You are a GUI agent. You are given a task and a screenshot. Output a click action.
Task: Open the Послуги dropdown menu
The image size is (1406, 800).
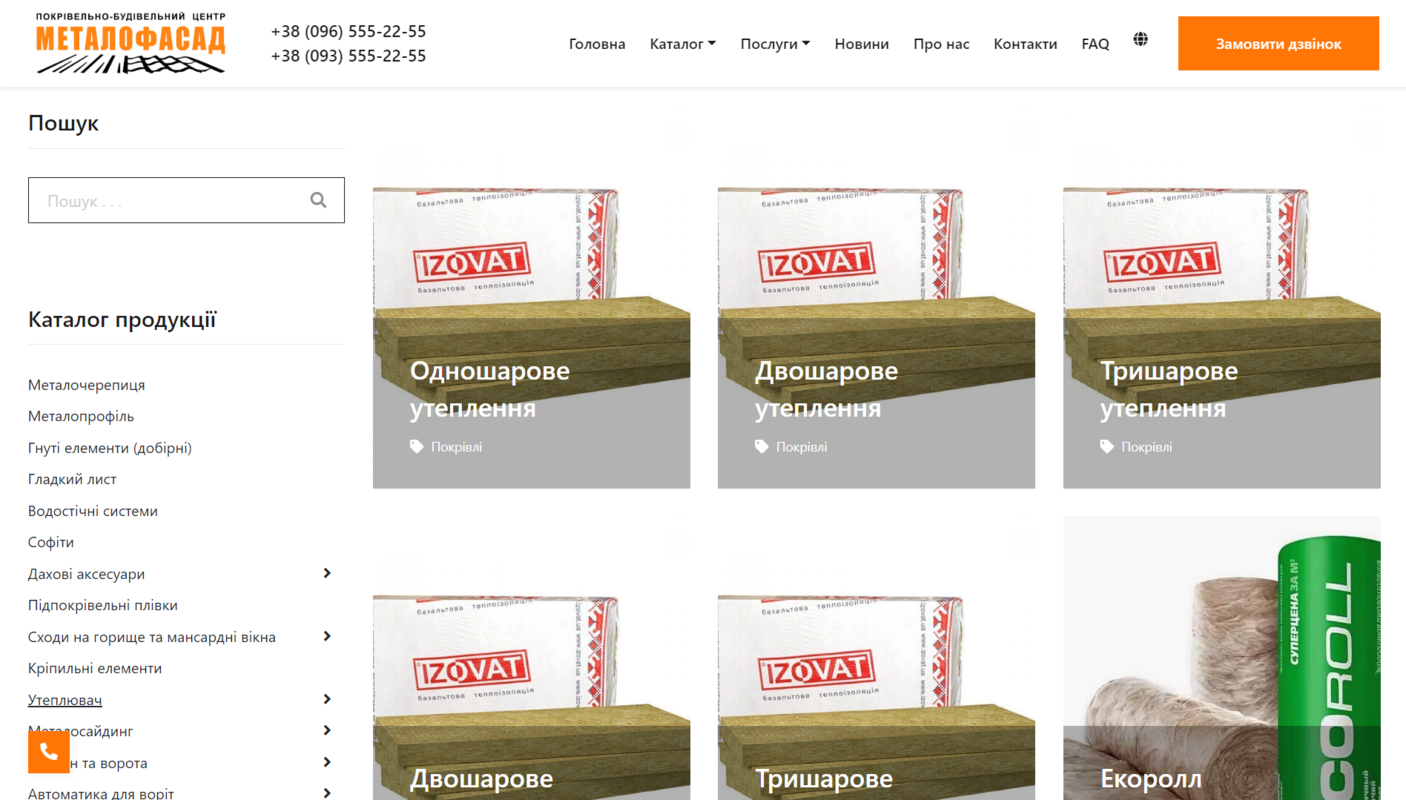pos(775,44)
